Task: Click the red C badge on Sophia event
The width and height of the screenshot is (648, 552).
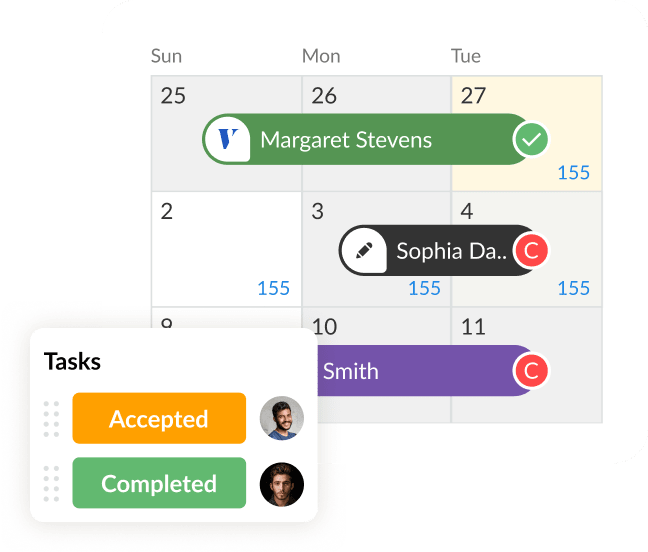Action: pos(532,251)
